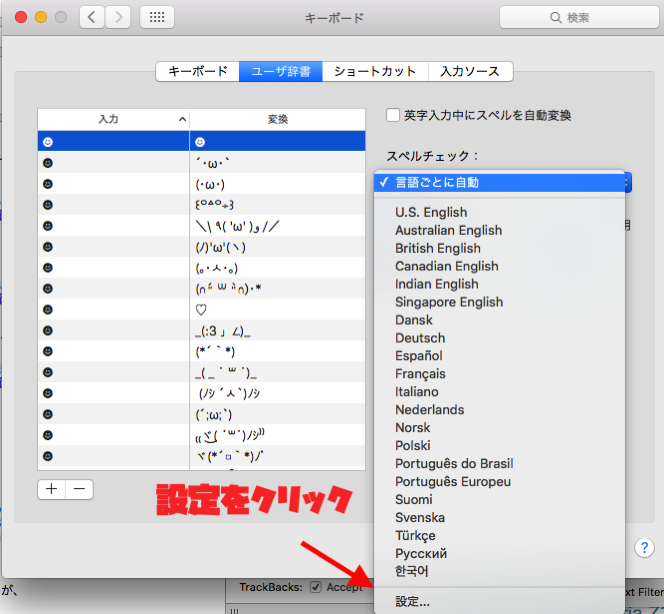The width and height of the screenshot is (664, 614).
Task: Switch to the ショートカット tab
Action: click(x=375, y=71)
